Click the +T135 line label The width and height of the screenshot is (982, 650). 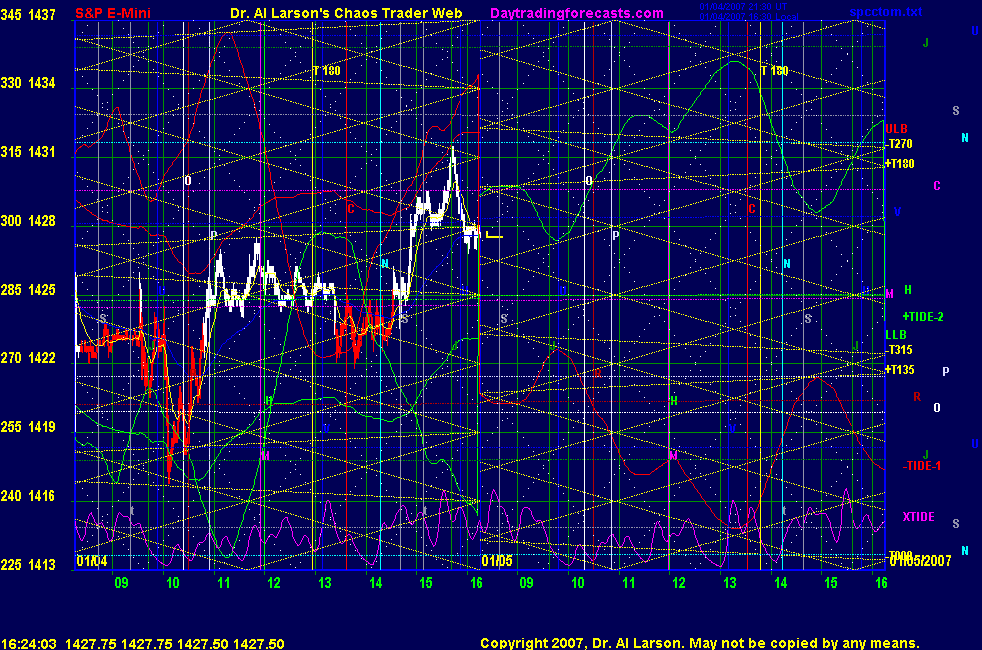pyautogui.click(x=900, y=370)
